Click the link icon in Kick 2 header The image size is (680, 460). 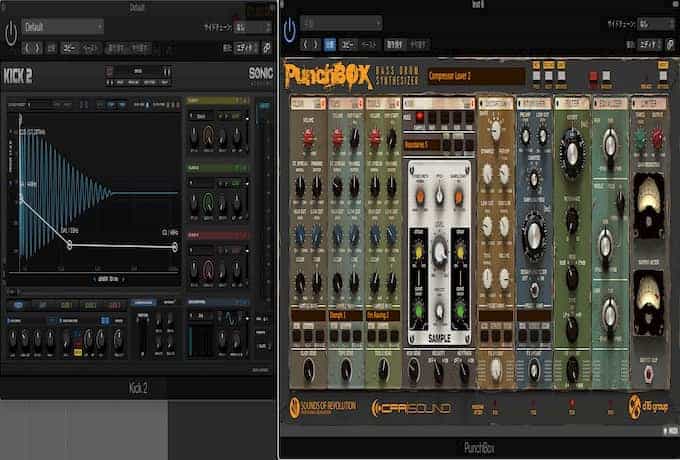pos(267,48)
